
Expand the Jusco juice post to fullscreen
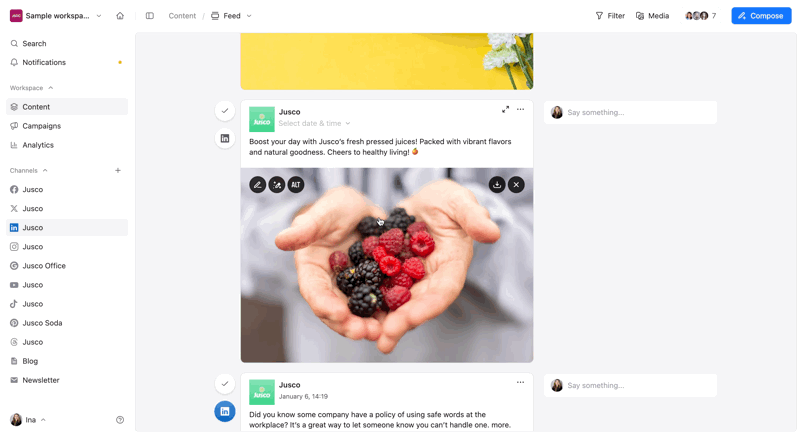505,109
